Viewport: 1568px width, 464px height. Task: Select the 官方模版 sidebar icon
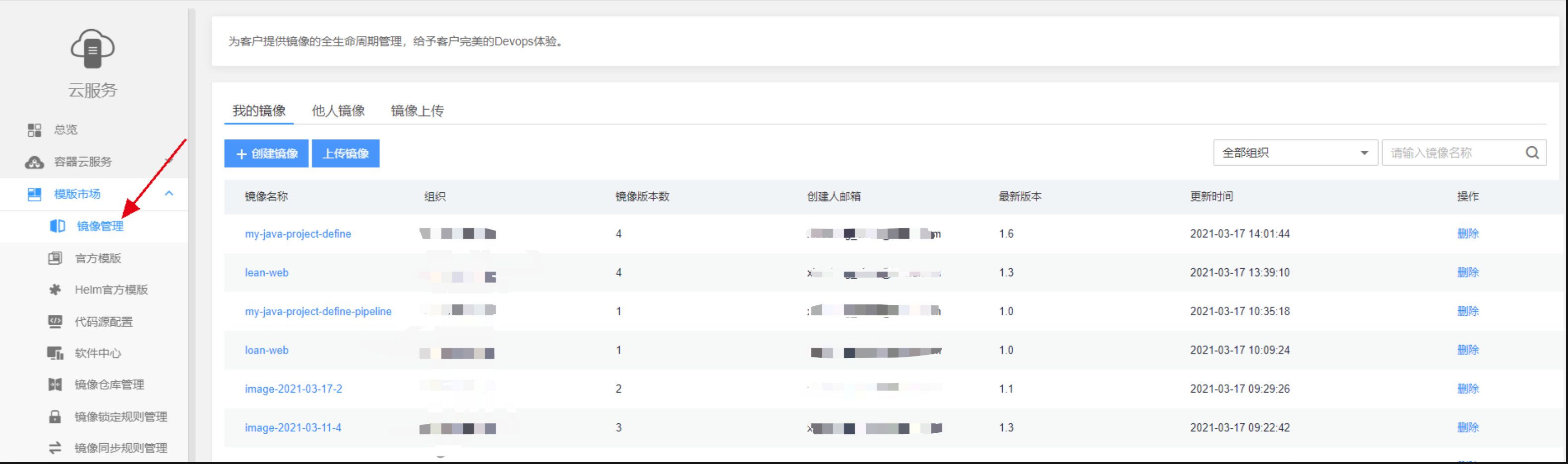click(55, 258)
